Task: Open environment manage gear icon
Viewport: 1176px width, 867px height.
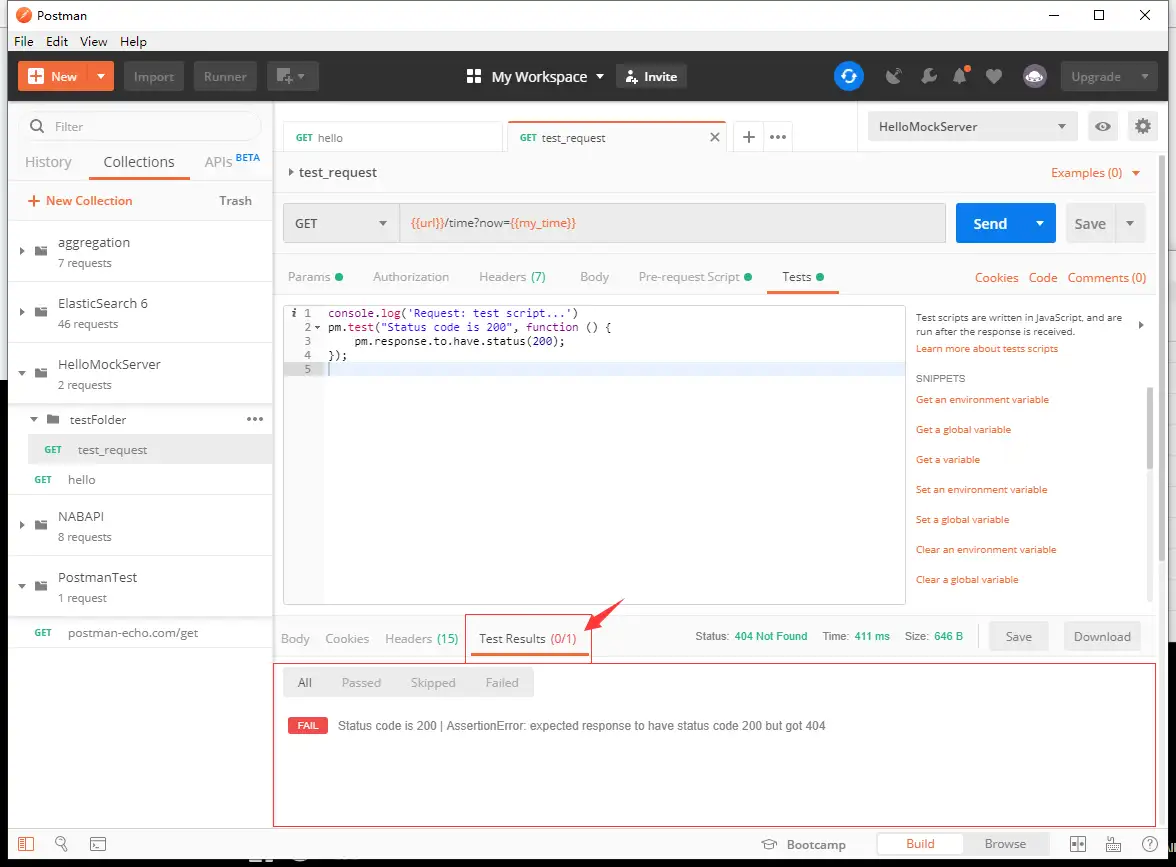Action: coord(1141,127)
